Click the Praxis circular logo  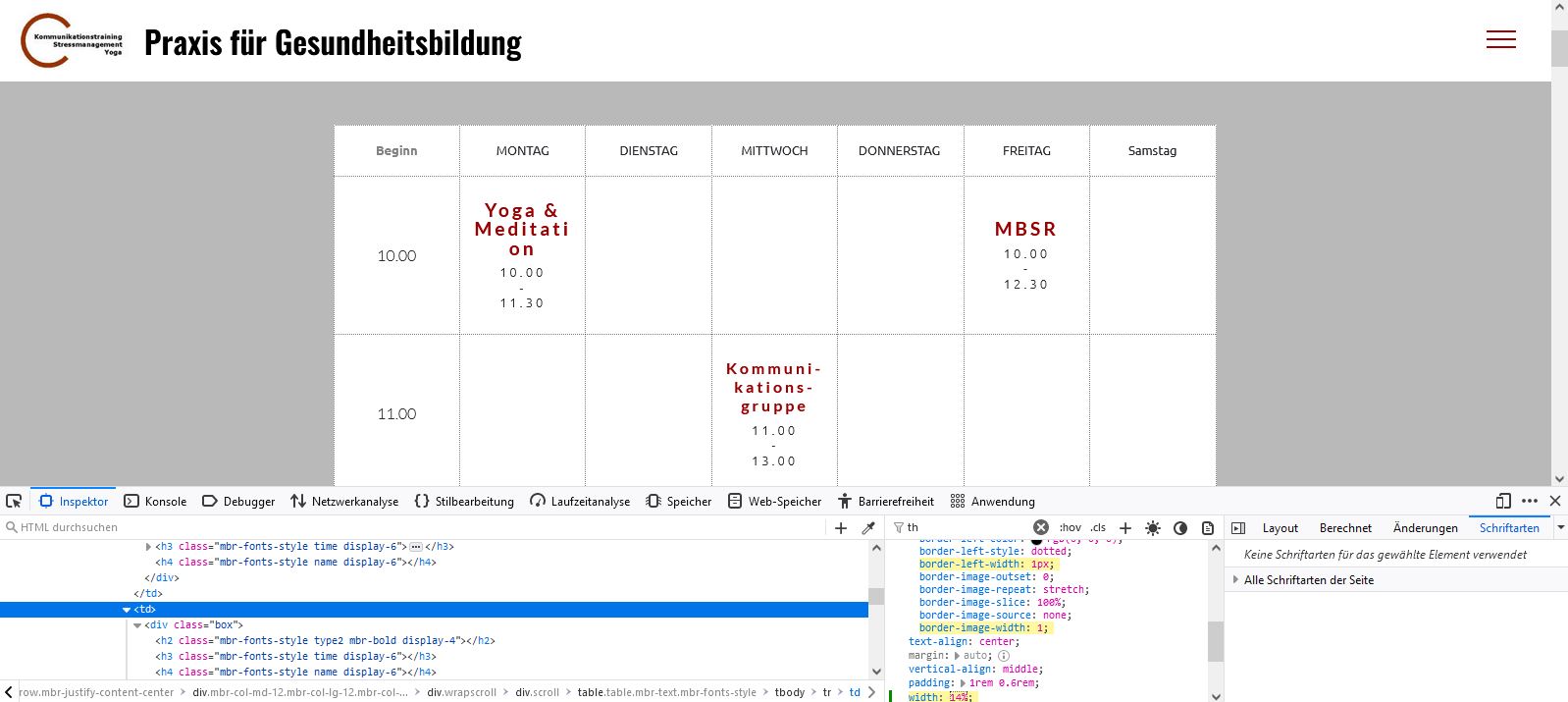72,41
